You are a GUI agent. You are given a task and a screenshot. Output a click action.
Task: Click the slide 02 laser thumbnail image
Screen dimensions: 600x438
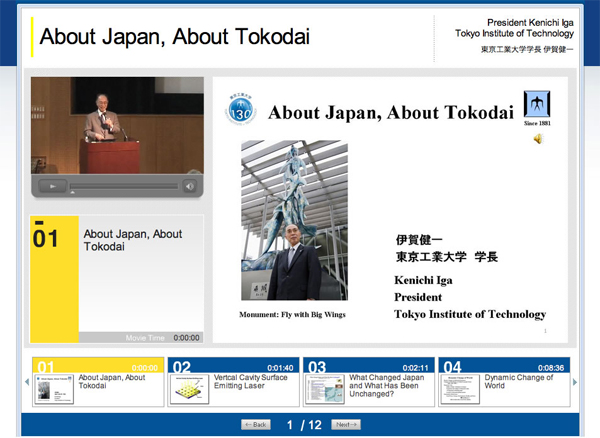coord(189,389)
